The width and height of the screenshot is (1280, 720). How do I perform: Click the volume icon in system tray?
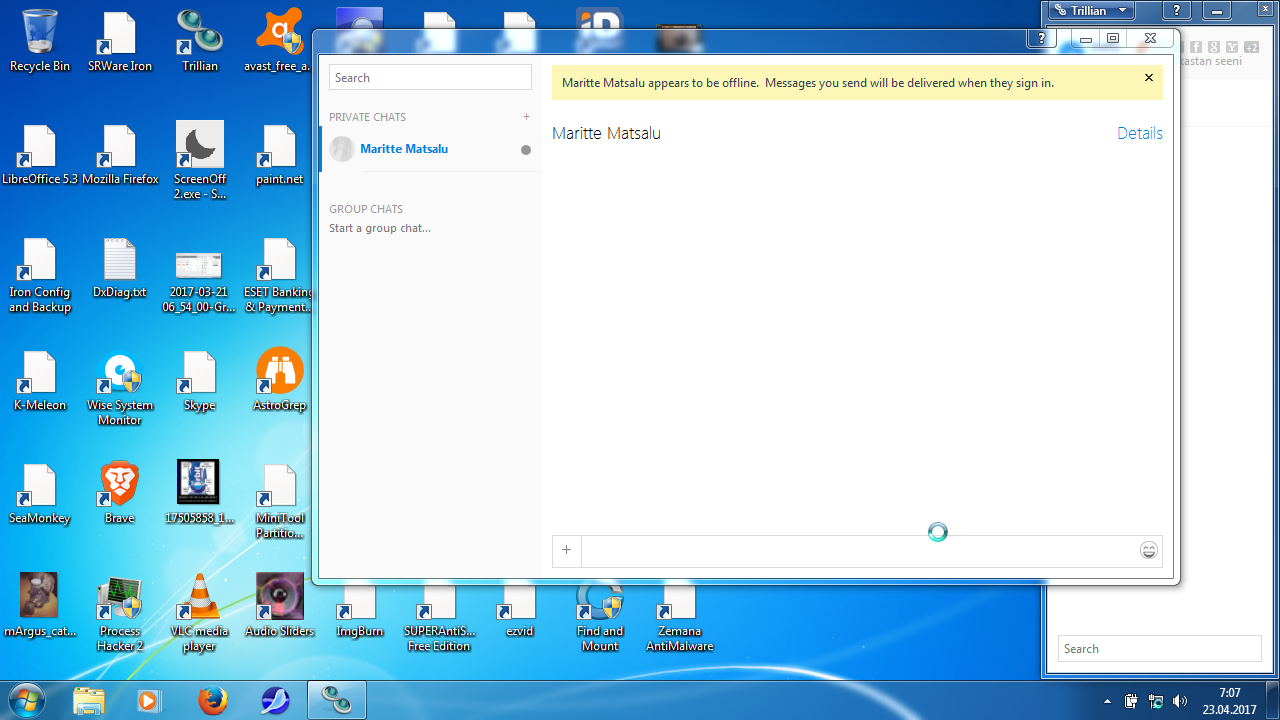click(x=1180, y=701)
